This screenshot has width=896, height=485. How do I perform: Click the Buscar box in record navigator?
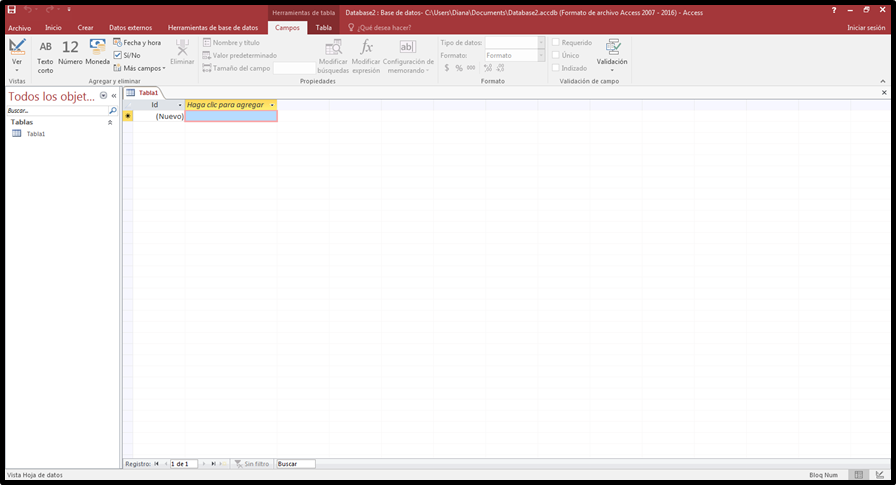[x=295, y=464]
